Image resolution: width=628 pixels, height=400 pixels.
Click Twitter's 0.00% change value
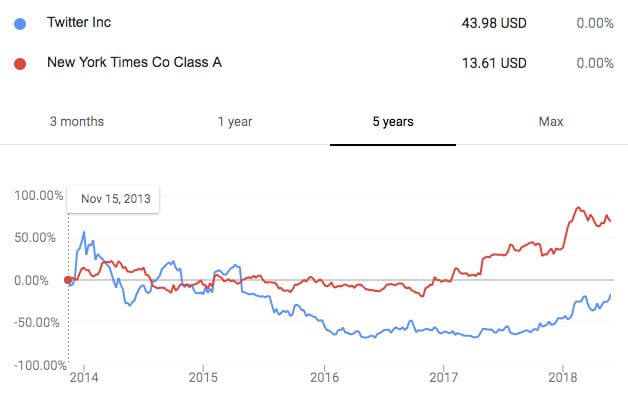click(594, 23)
